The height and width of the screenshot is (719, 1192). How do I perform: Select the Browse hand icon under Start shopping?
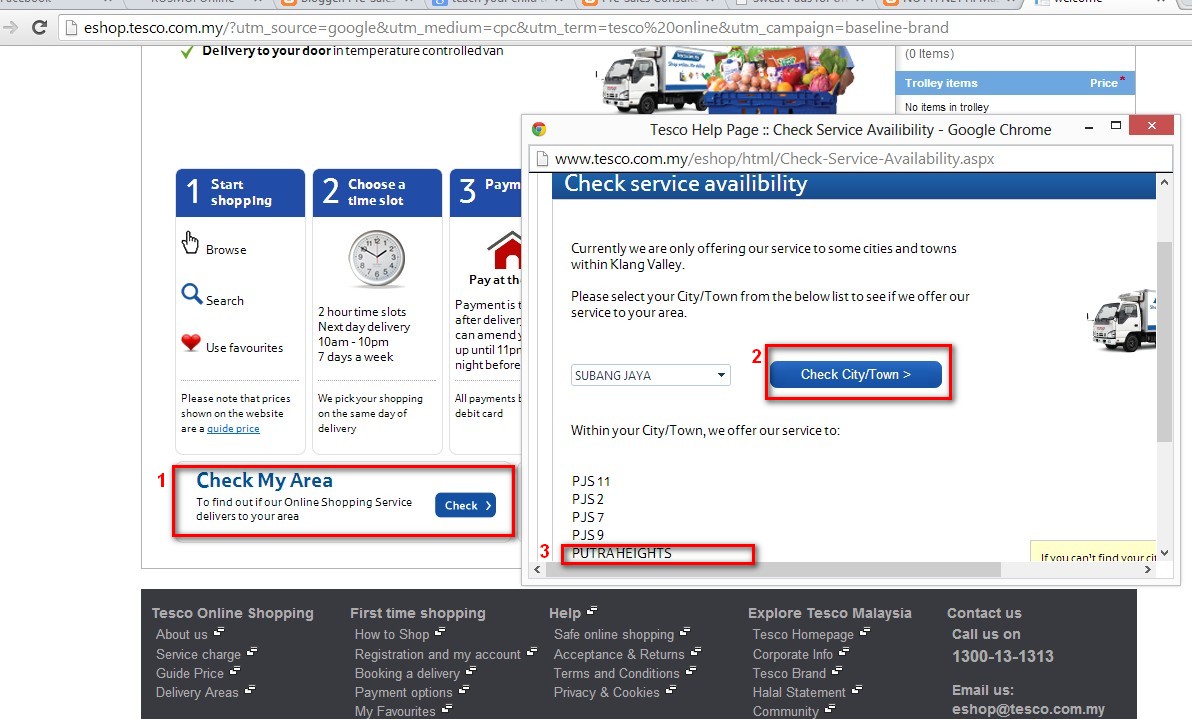(188, 243)
